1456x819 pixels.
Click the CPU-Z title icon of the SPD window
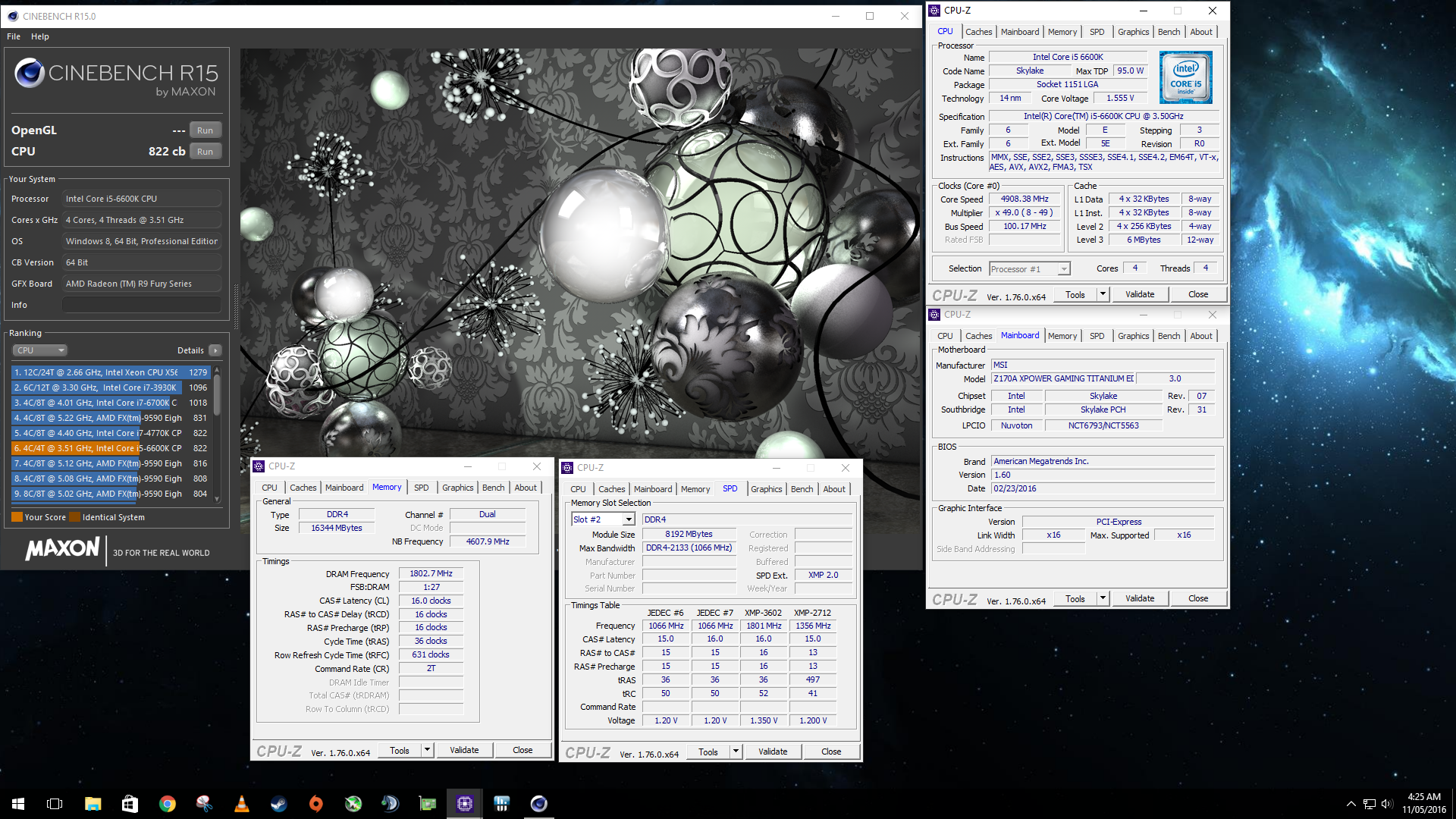pos(567,468)
